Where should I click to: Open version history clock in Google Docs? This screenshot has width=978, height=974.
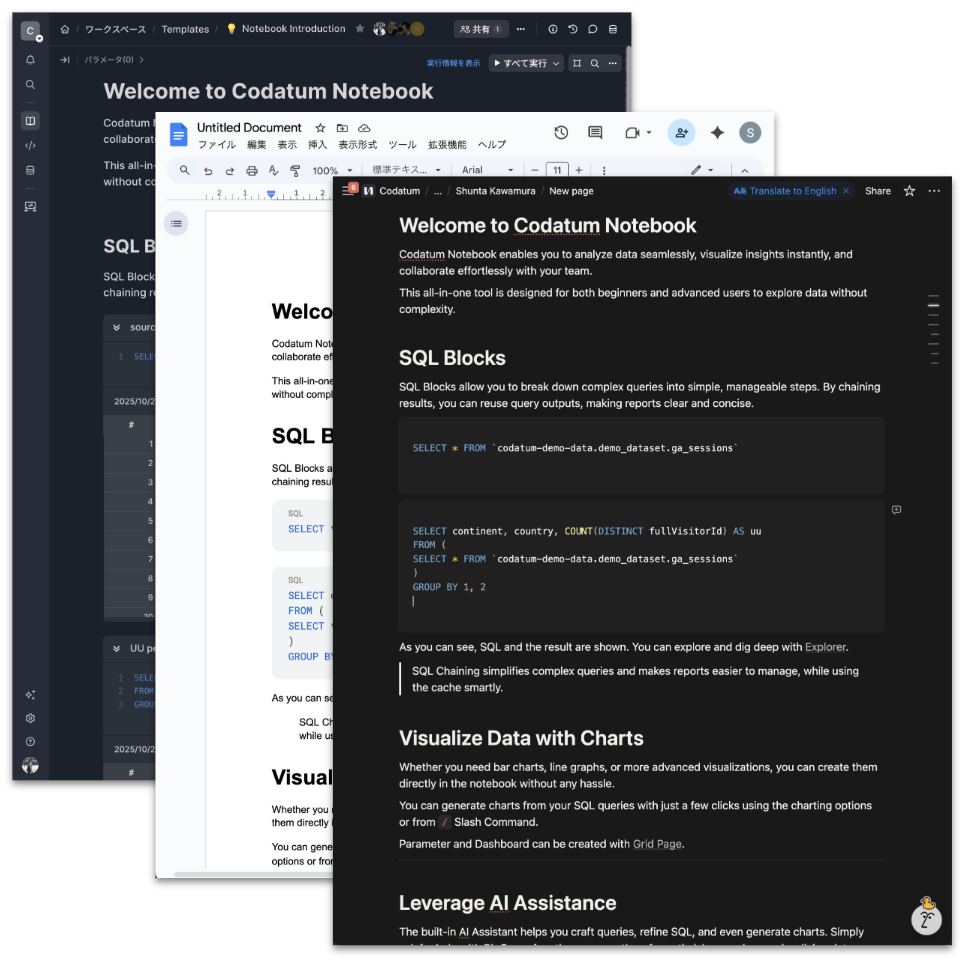[561, 132]
